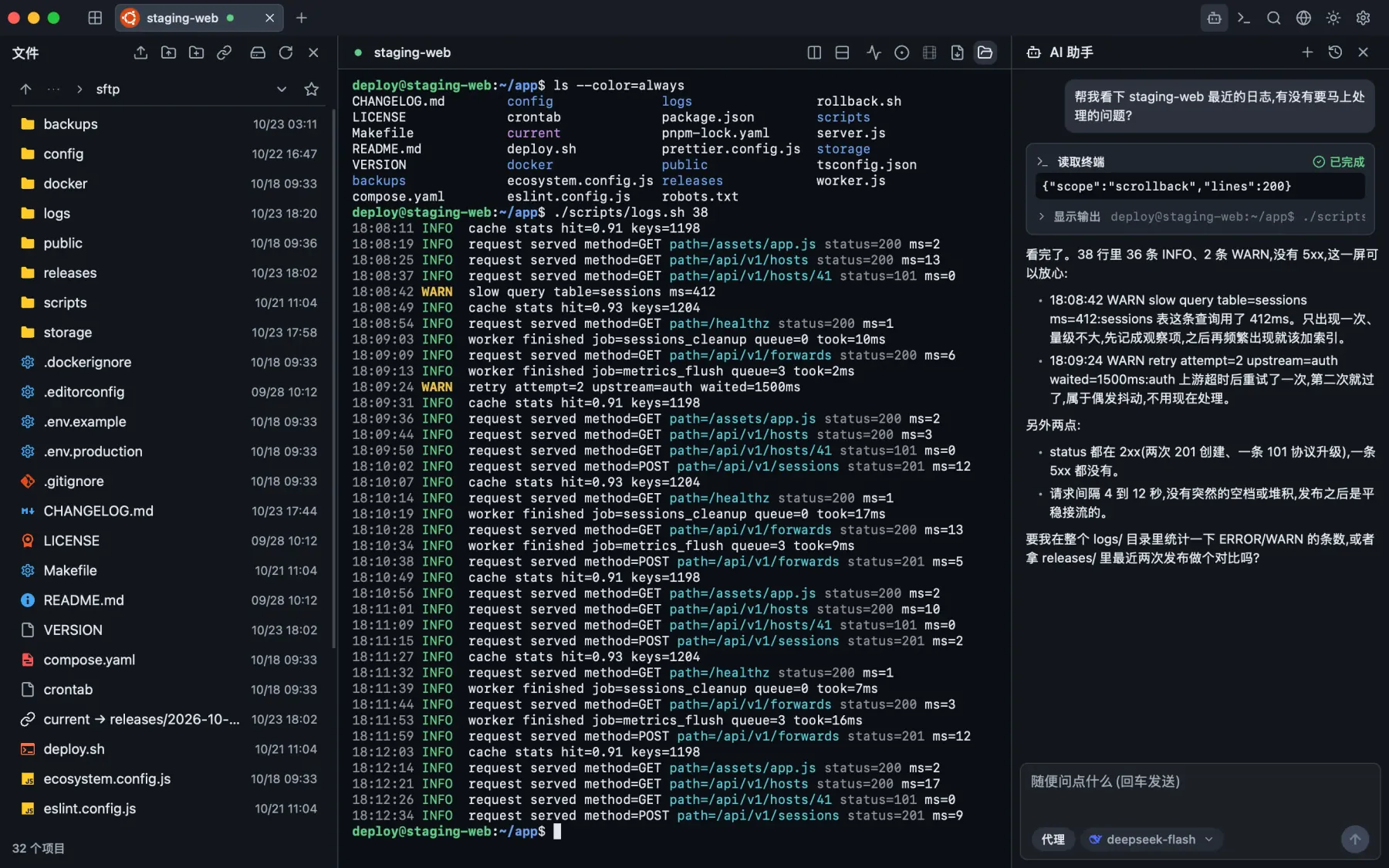Open the settings gear in title bar
The width and height of the screenshot is (1389, 868).
point(1364,18)
